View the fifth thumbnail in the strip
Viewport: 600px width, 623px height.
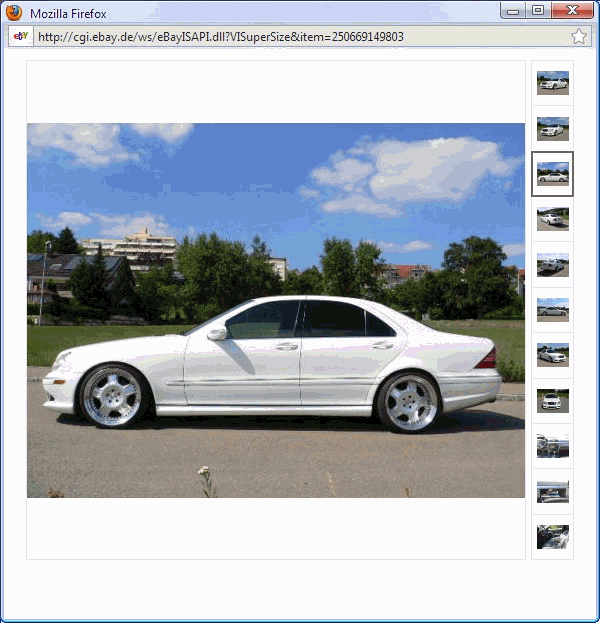click(x=553, y=265)
